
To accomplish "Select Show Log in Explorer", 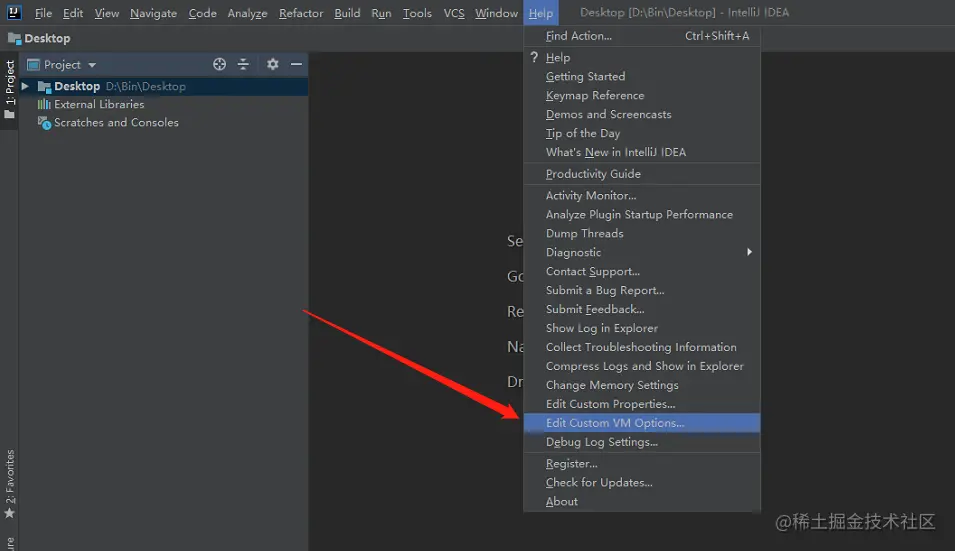I will coord(642,328).
